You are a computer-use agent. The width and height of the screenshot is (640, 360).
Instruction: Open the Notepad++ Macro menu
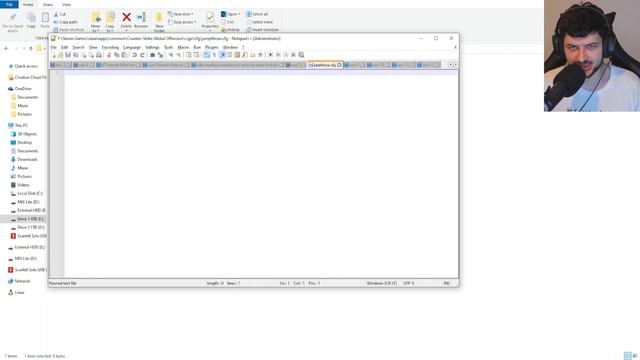183,47
